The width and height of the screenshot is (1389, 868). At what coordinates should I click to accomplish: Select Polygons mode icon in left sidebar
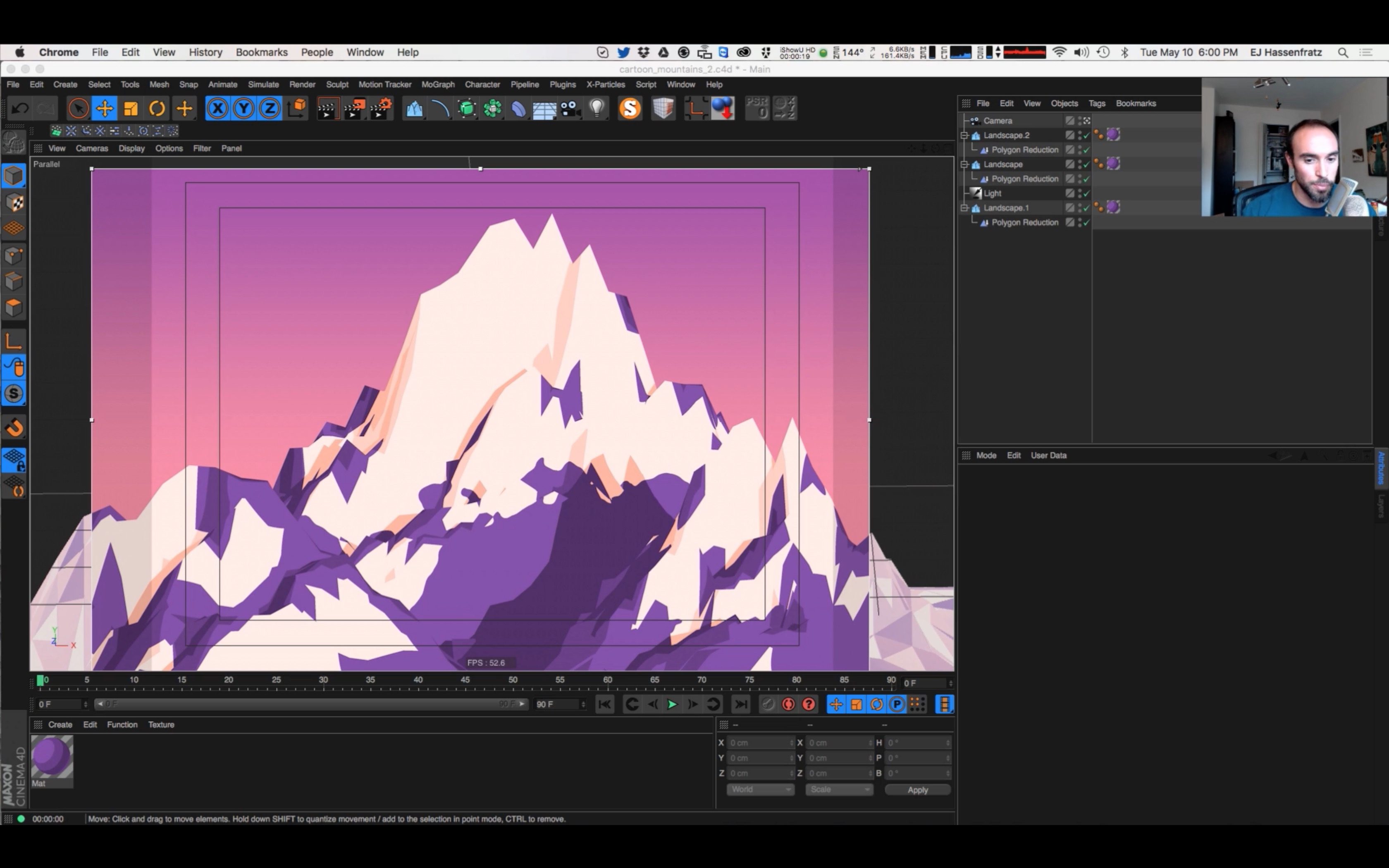click(14, 308)
